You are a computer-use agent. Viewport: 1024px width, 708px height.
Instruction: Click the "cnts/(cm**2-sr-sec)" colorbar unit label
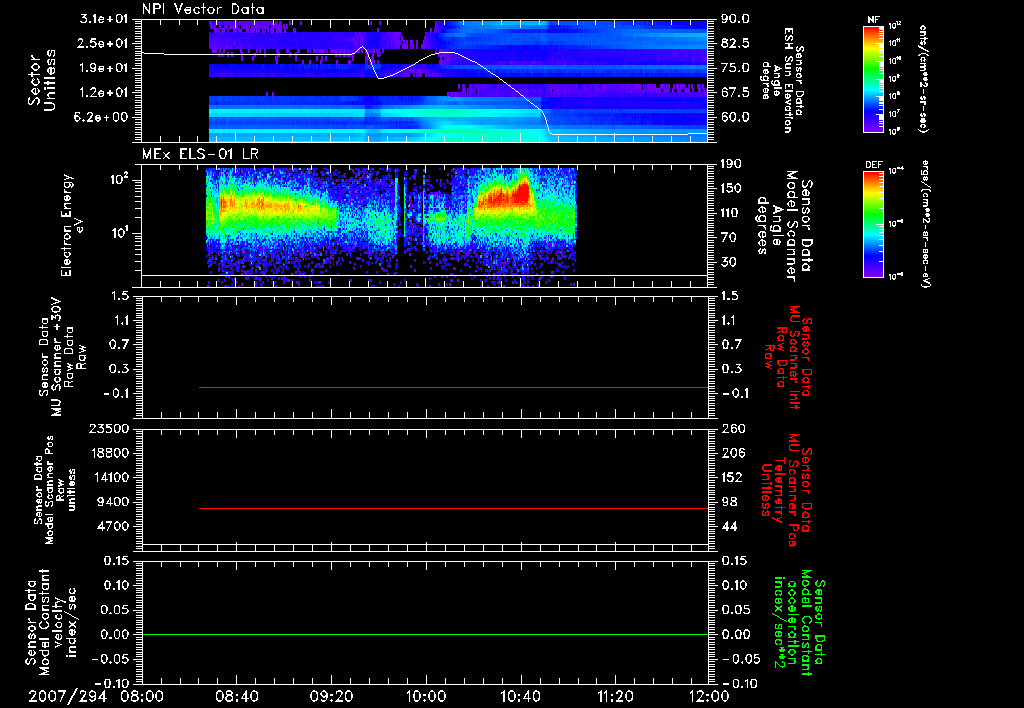923,78
